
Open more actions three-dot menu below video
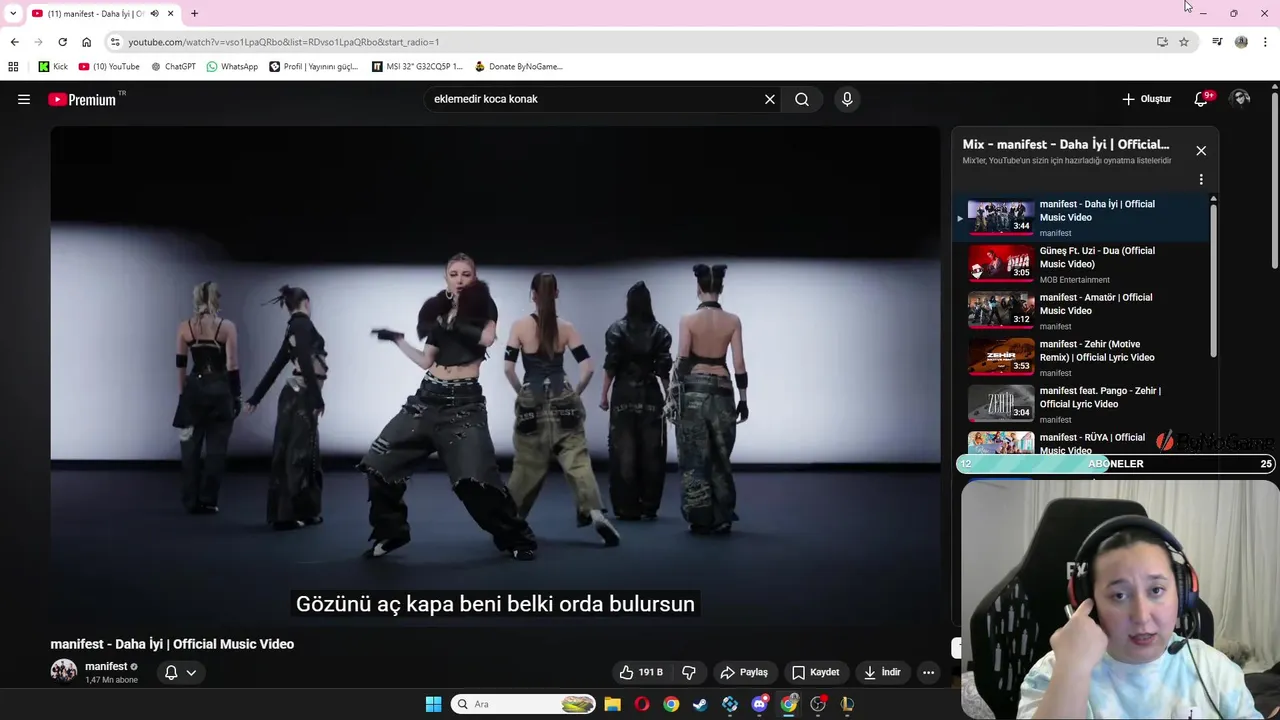pos(928,672)
